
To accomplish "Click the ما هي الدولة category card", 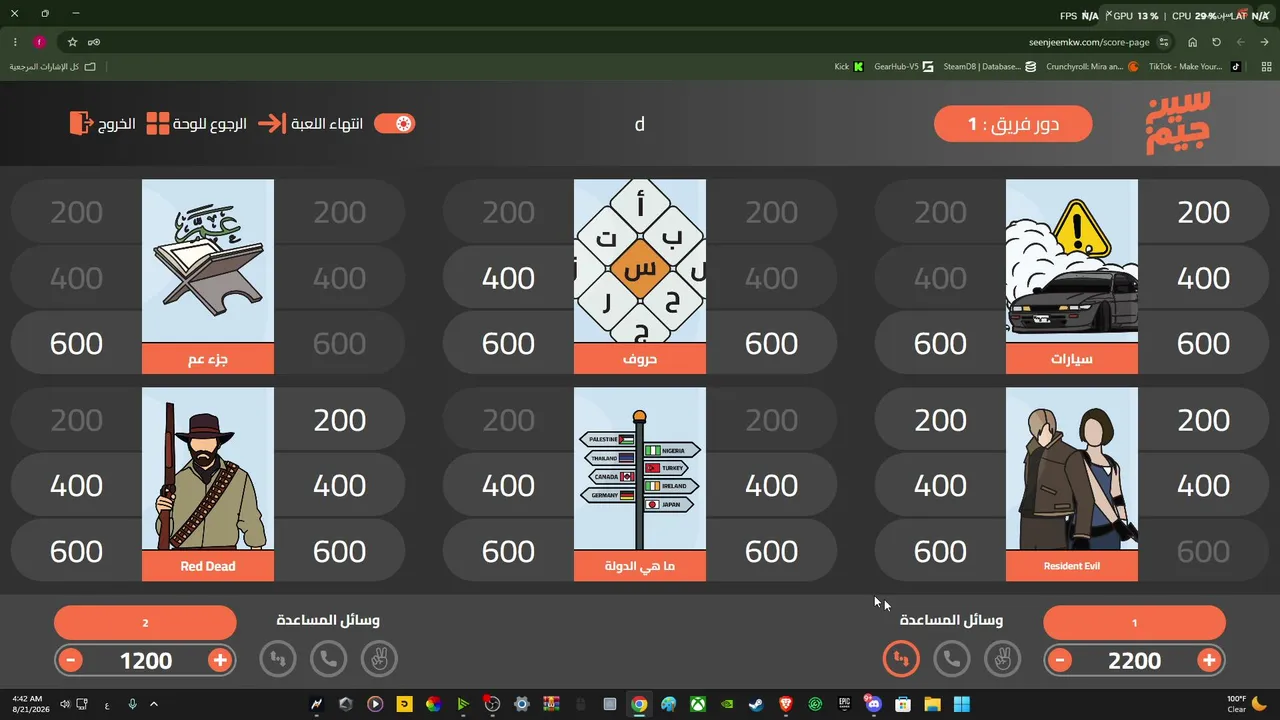I will pos(640,485).
